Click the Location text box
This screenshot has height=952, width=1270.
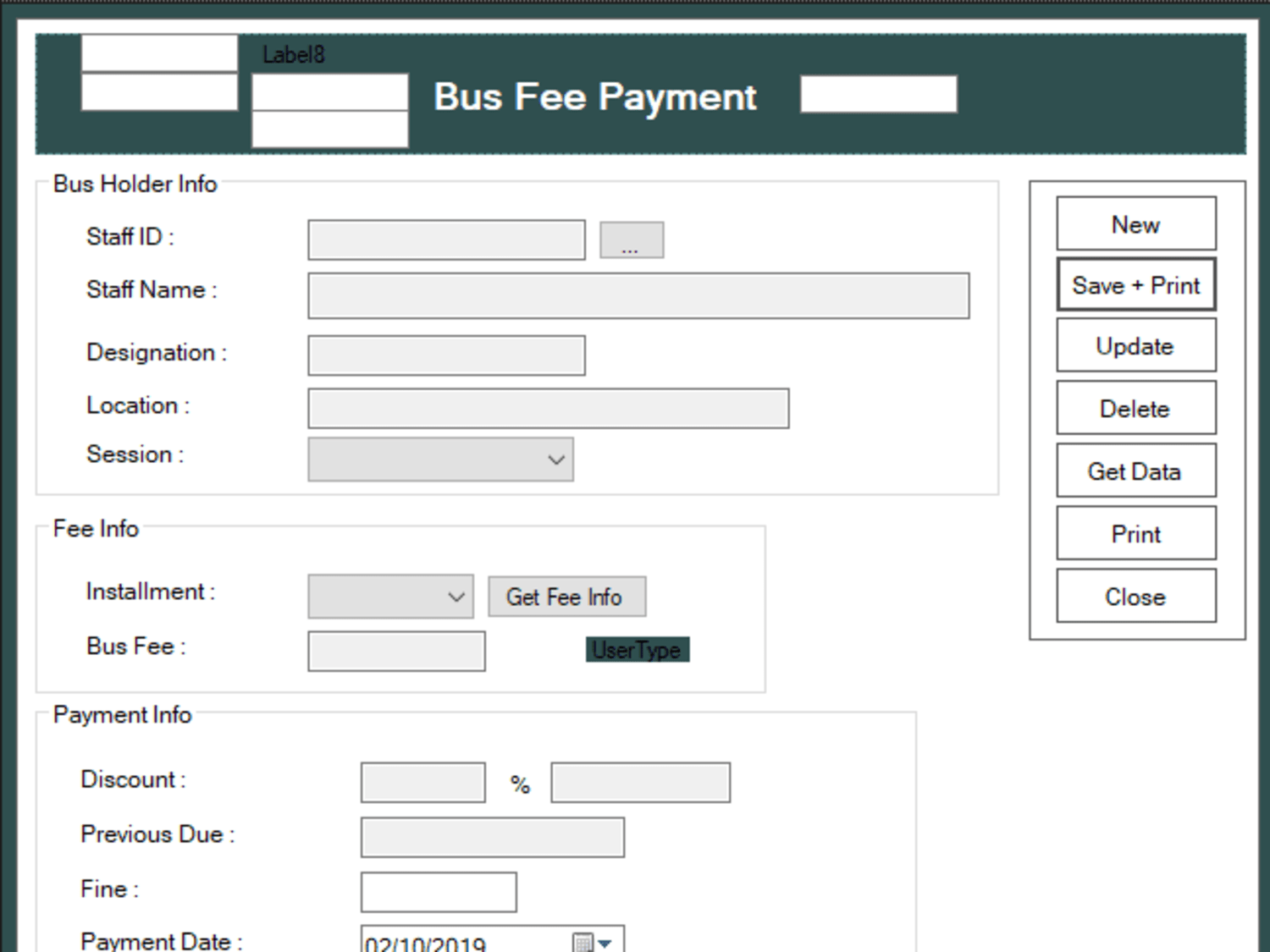point(549,409)
